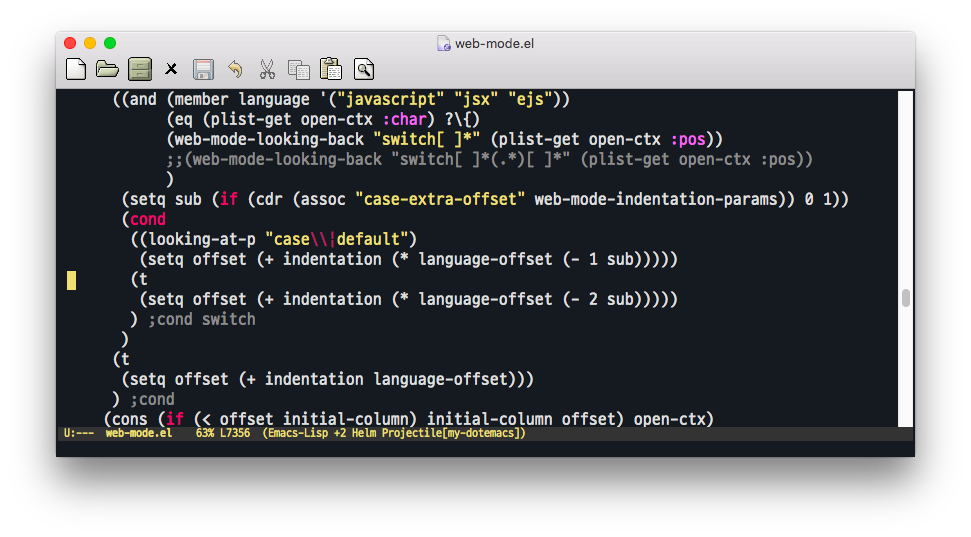
Task: Click the string "jsx"
Action: coord(476,99)
